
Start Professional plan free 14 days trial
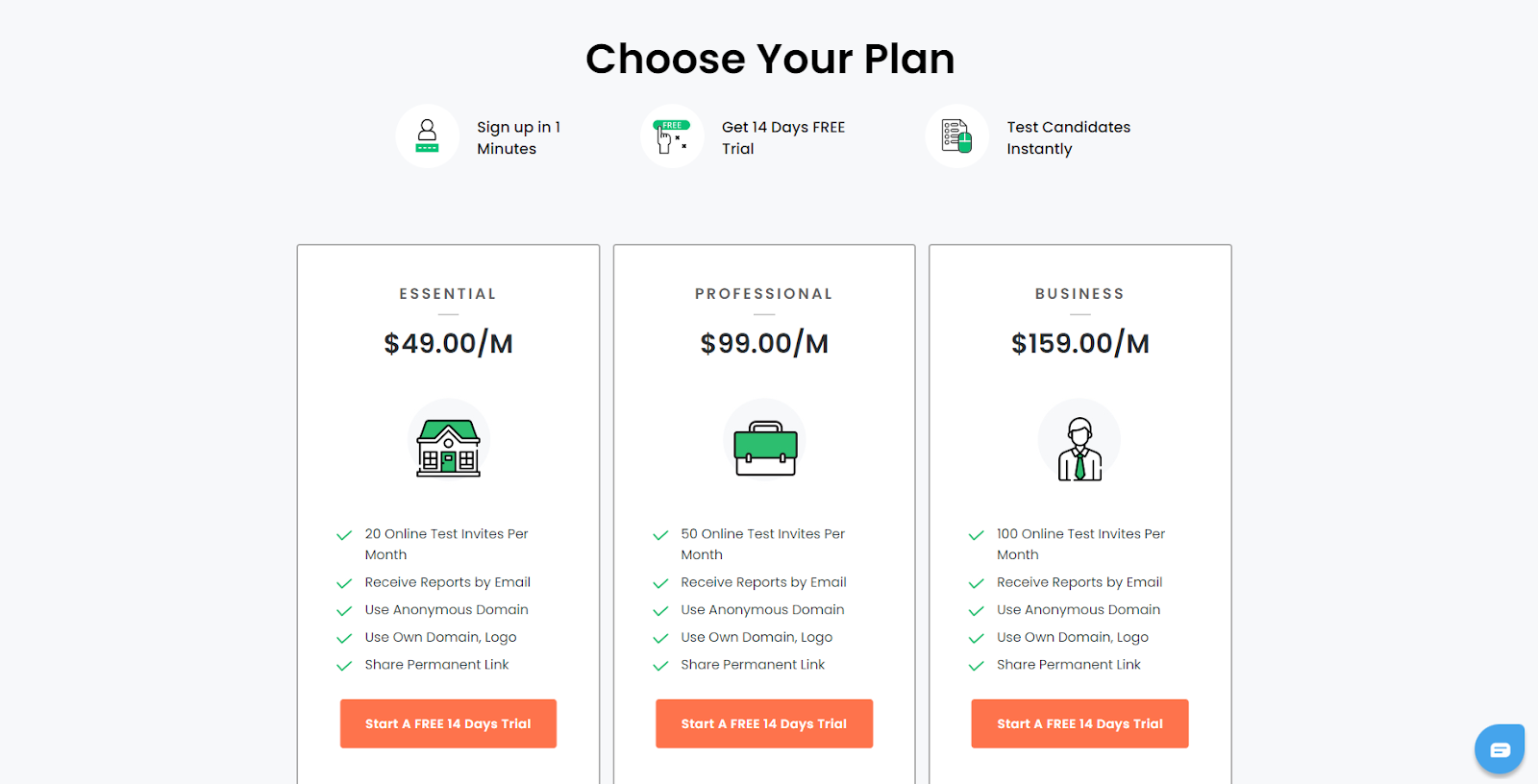(764, 723)
